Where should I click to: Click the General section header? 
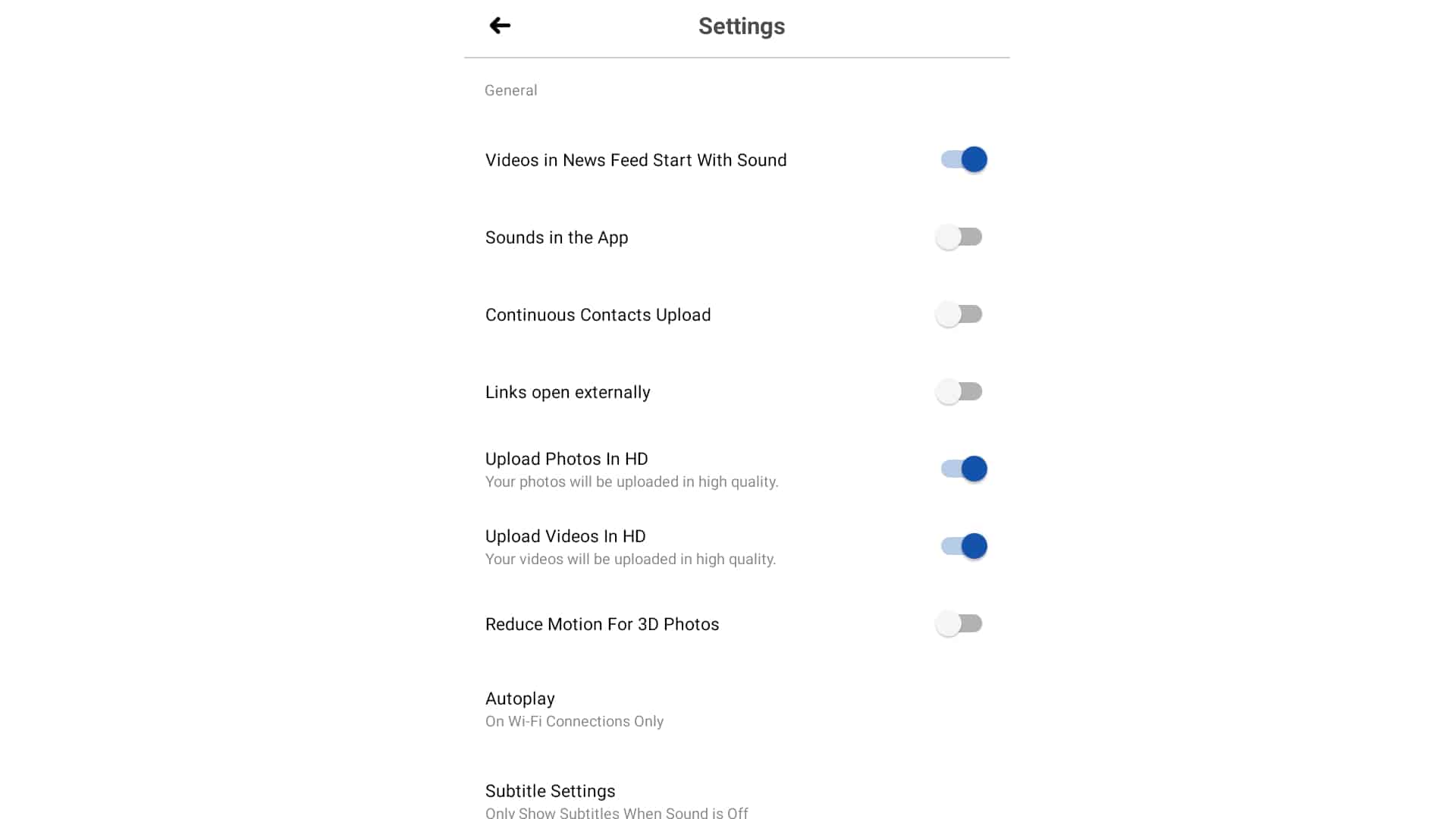[510, 90]
